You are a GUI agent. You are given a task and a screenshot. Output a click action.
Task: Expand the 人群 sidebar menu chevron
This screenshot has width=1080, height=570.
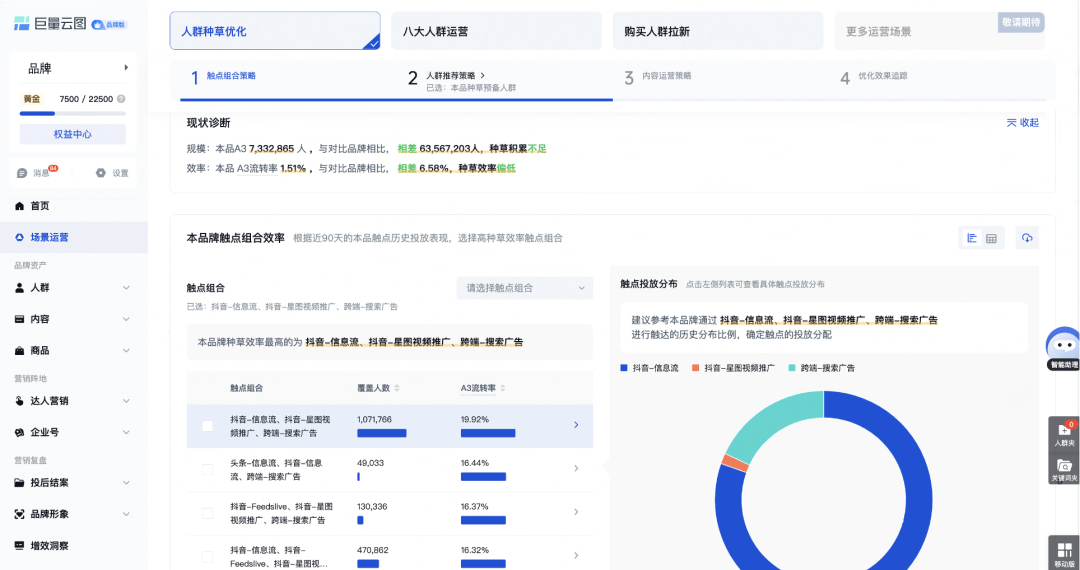(x=126, y=288)
